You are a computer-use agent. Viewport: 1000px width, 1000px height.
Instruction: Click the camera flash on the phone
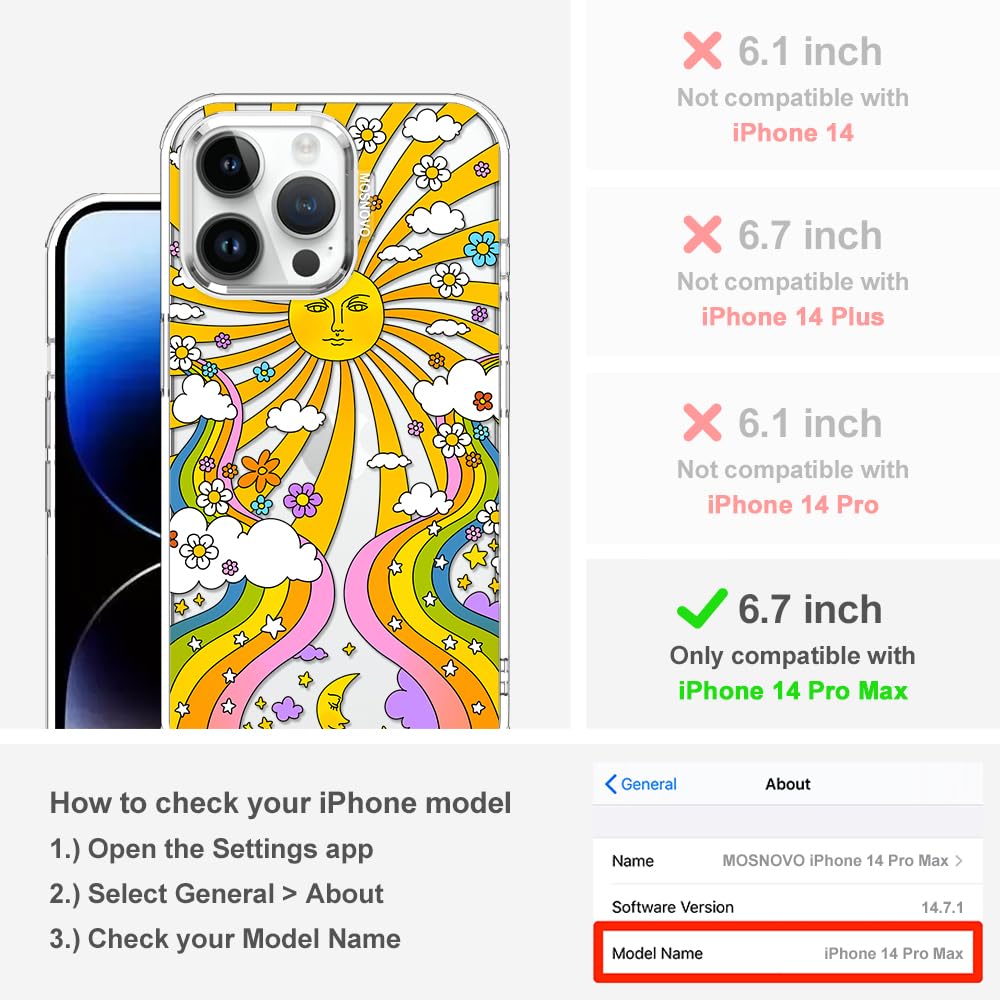306,147
